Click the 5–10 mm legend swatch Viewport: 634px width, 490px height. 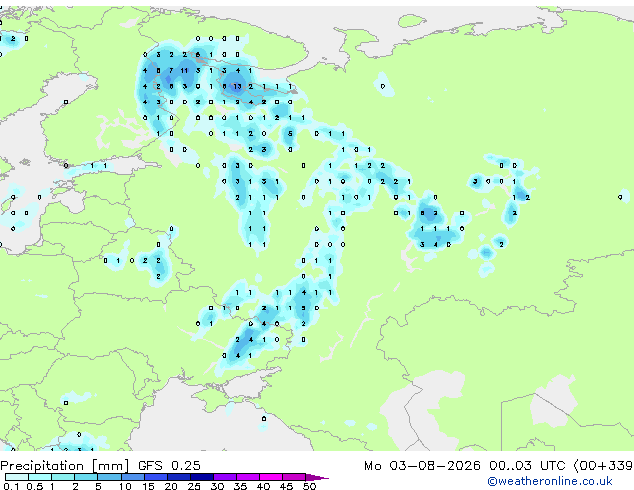(109, 477)
